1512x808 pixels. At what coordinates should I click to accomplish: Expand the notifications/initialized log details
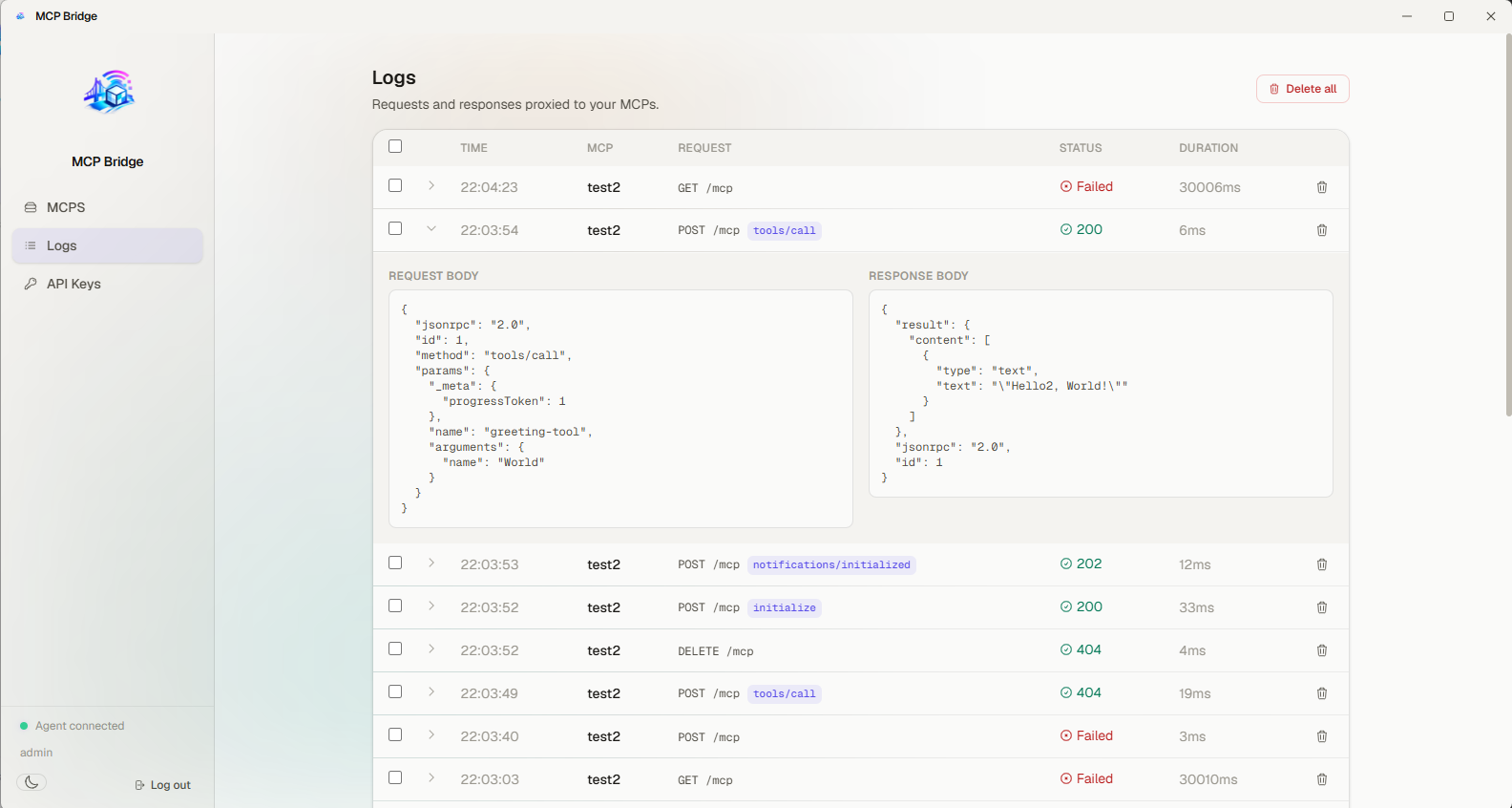tap(431, 563)
